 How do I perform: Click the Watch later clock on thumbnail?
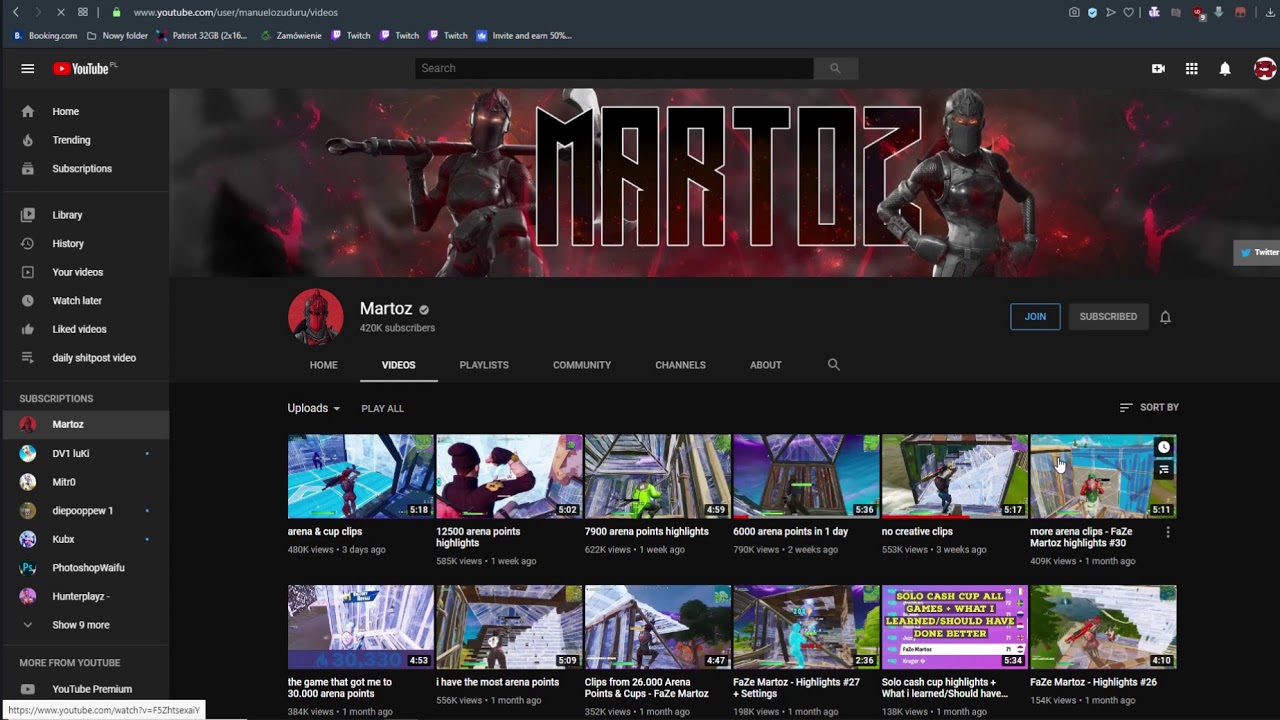1164,447
